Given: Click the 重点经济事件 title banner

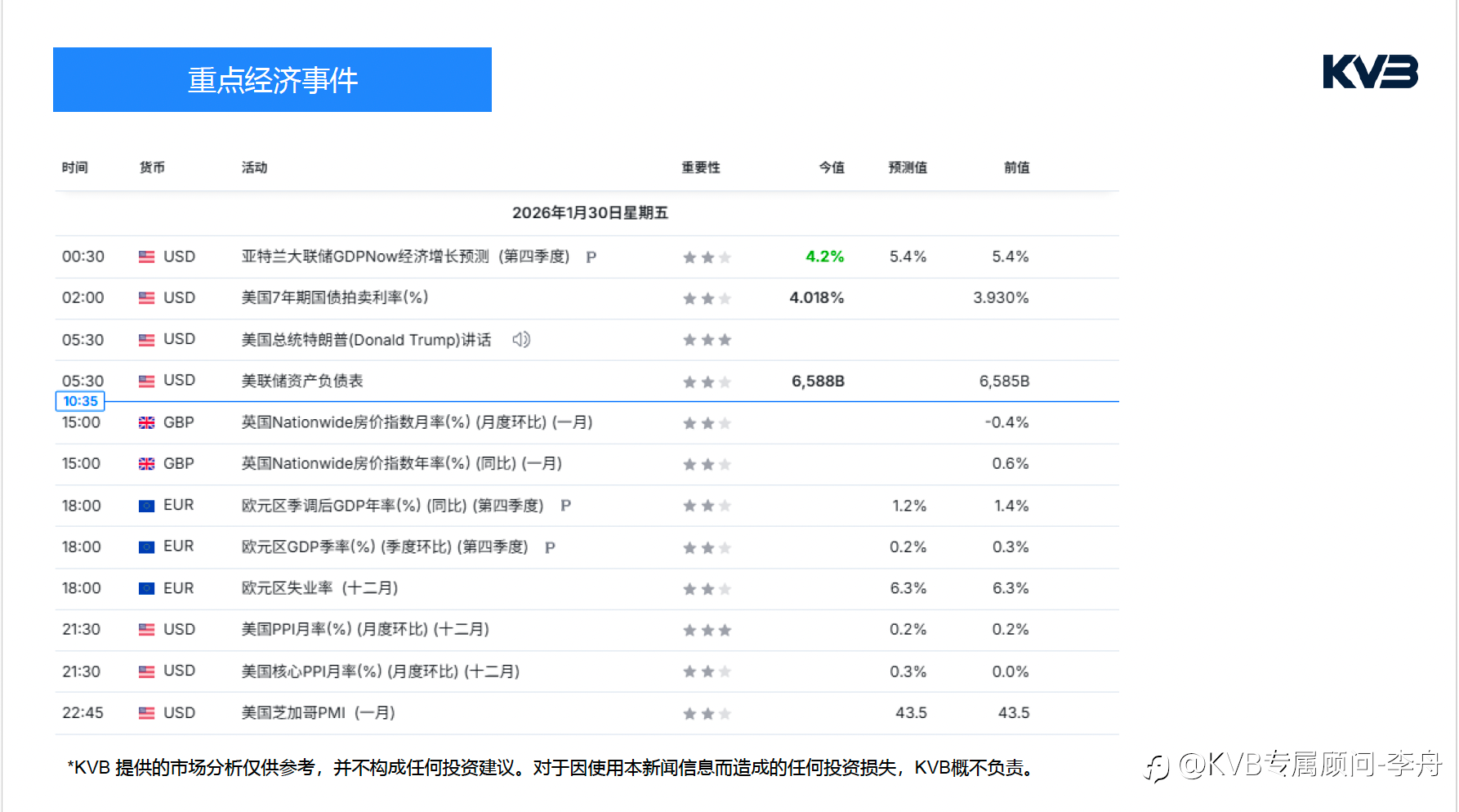Looking at the screenshot, I should (x=272, y=79).
